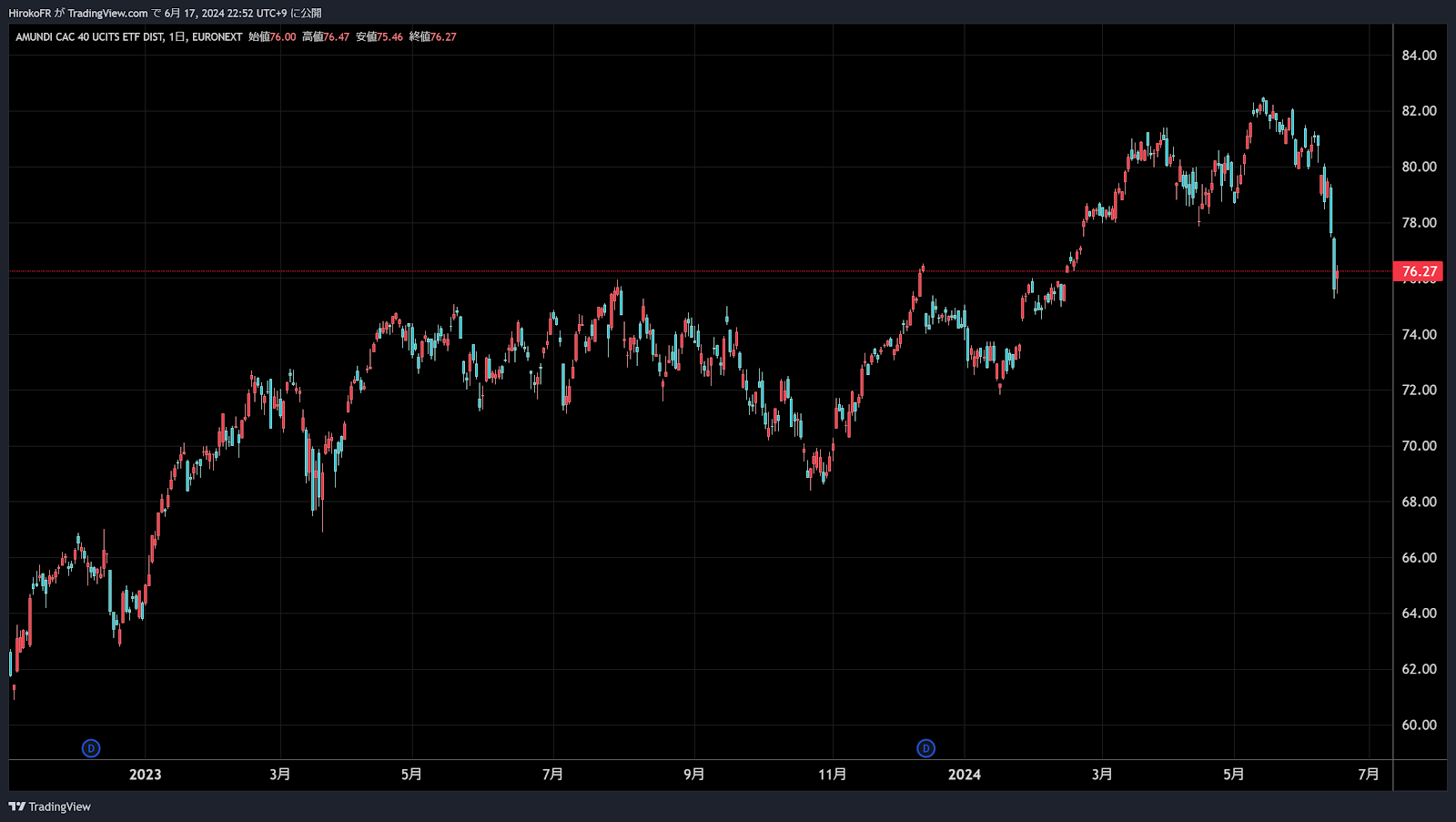Click the 70.00 price axis label
This screenshot has width=1456, height=822.
point(1419,446)
